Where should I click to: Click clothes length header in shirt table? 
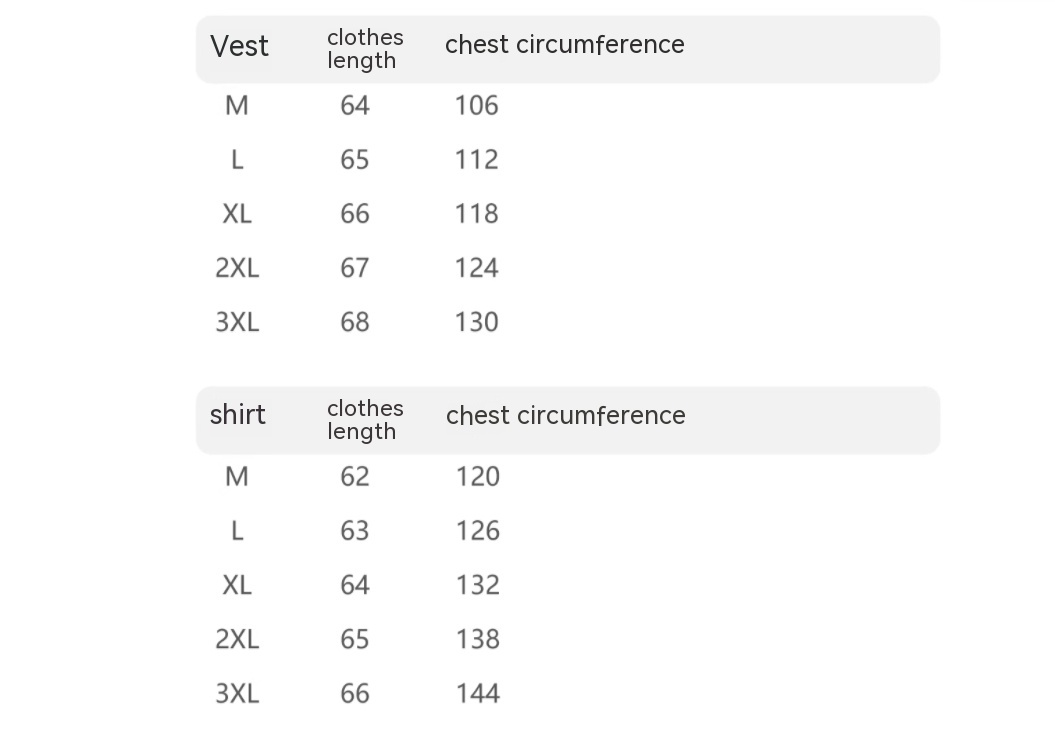click(x=365, y=420)
